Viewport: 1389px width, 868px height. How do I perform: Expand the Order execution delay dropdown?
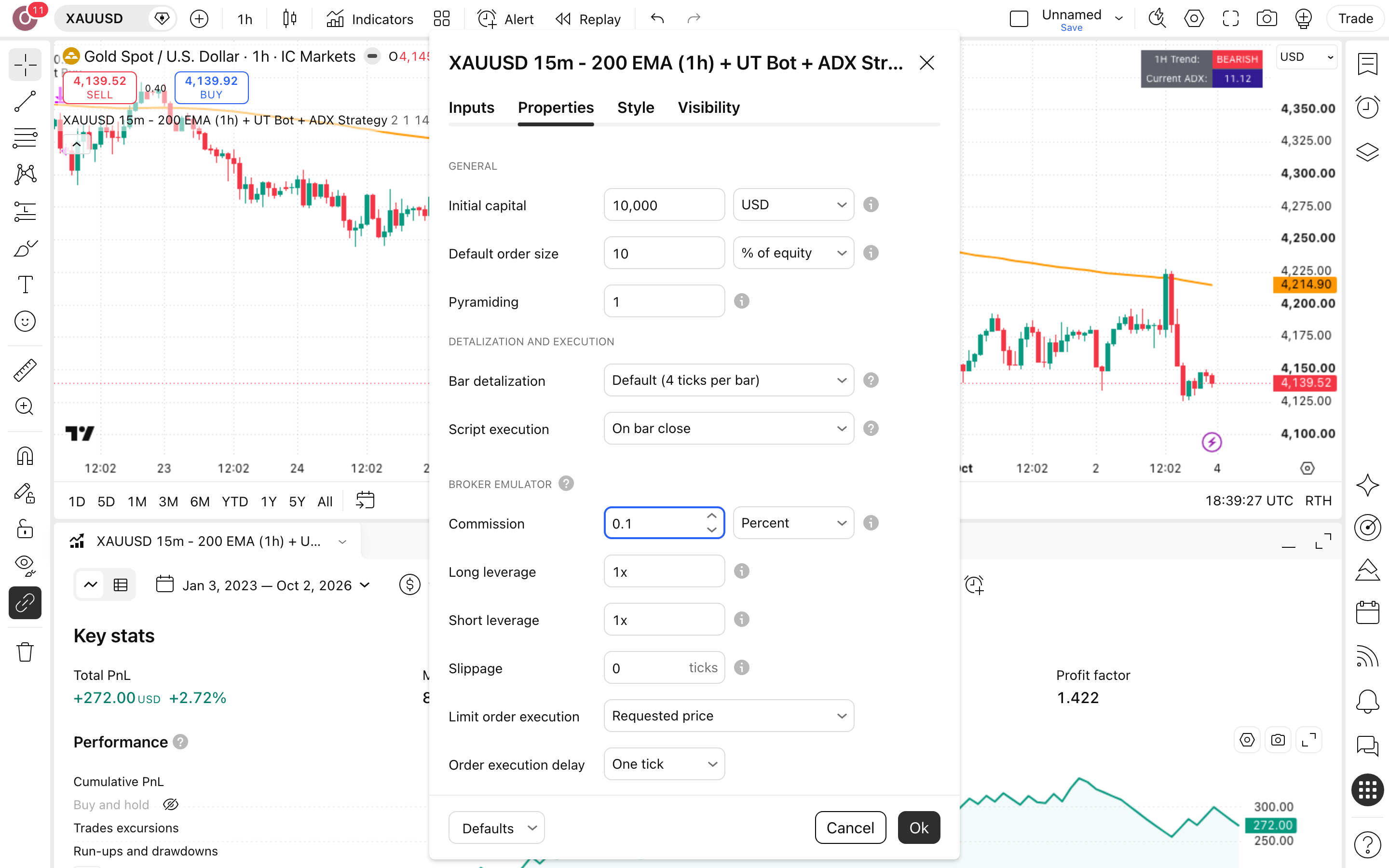tap(664, 764)
